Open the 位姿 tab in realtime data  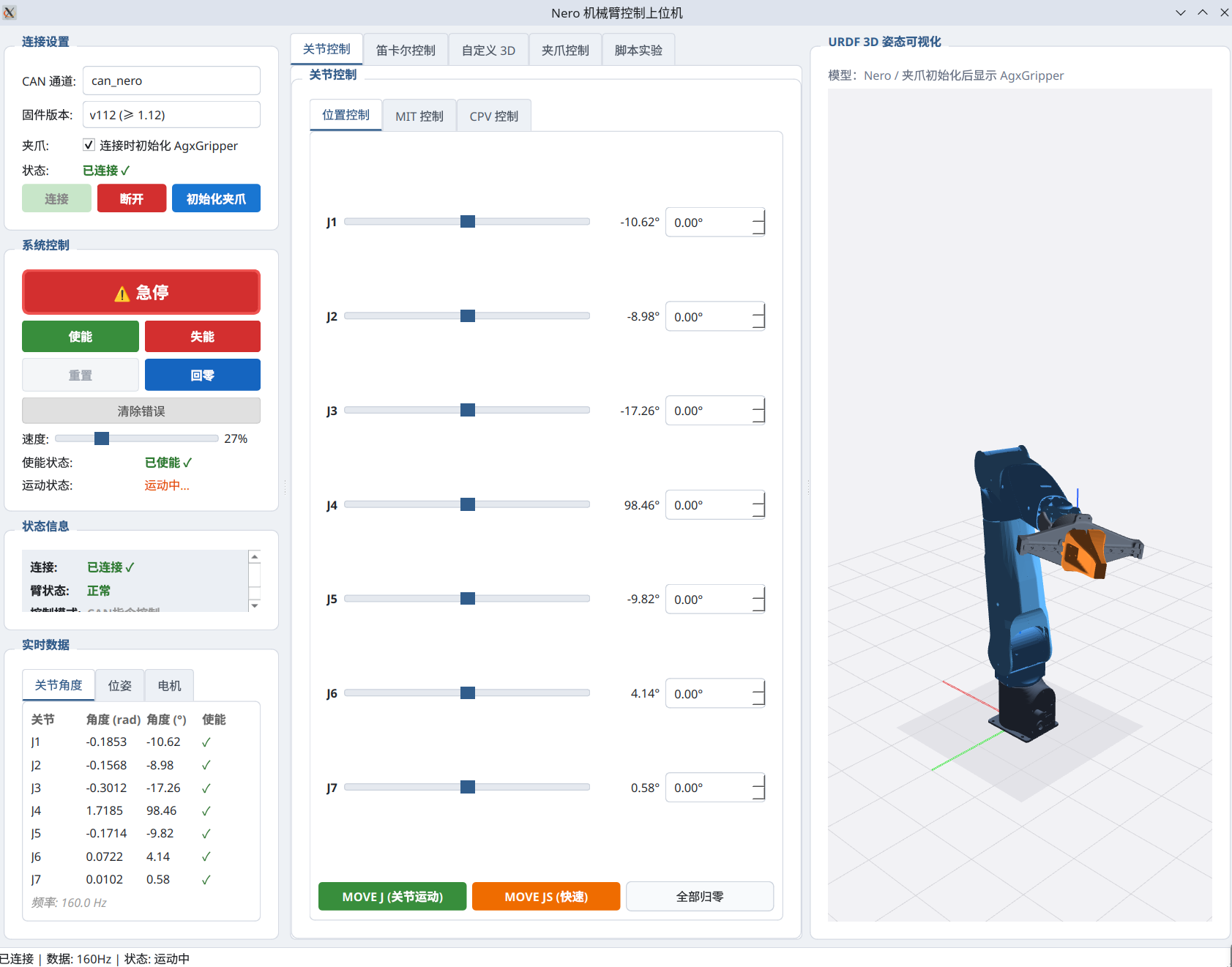click(120, 686)
